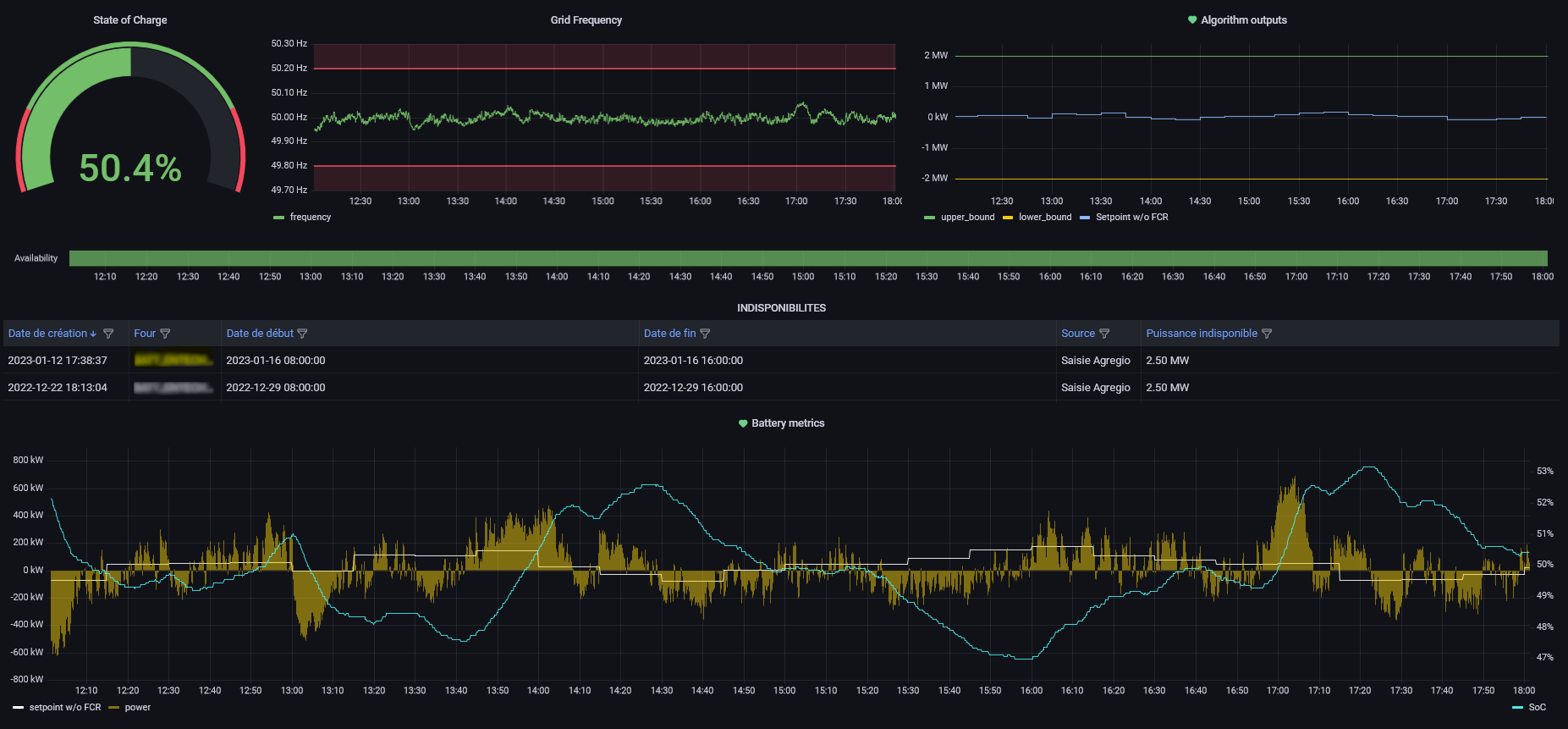Open the Grid Frequency panel title menu
1568x729 pixels.
586,20
